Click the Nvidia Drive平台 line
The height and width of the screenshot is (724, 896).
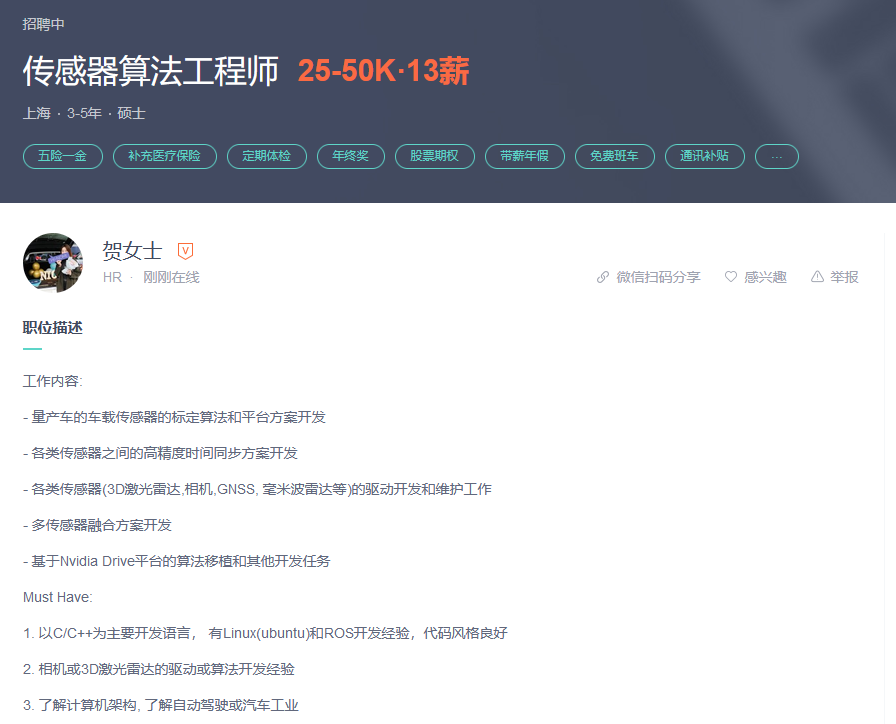coord(177,561)
